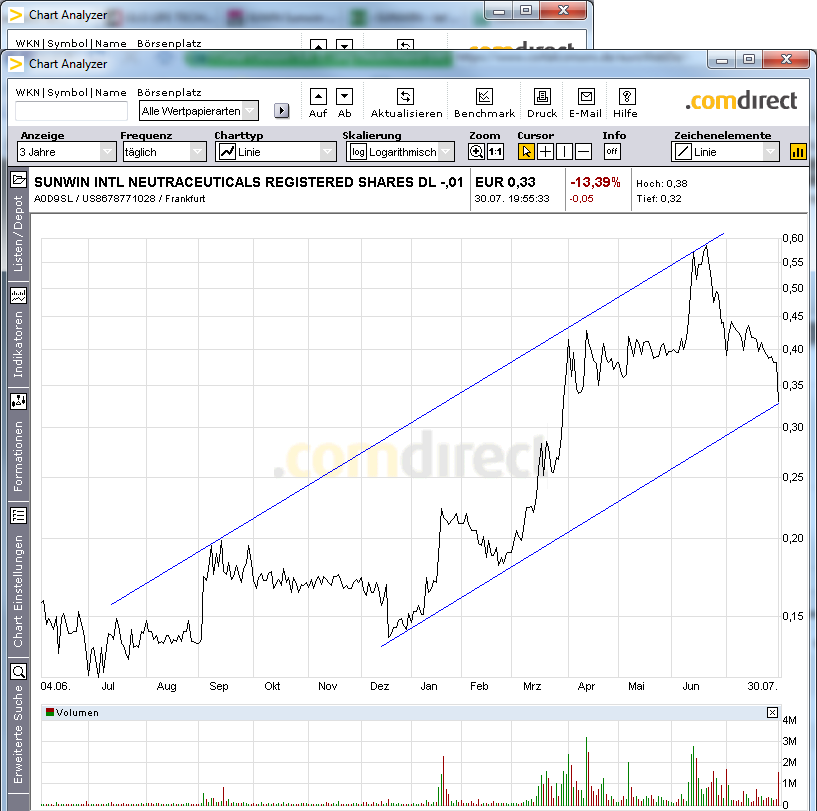817x811 pixels.
Task: Open the Benchmark comparison tool
Action: click(x=484, y=97)
